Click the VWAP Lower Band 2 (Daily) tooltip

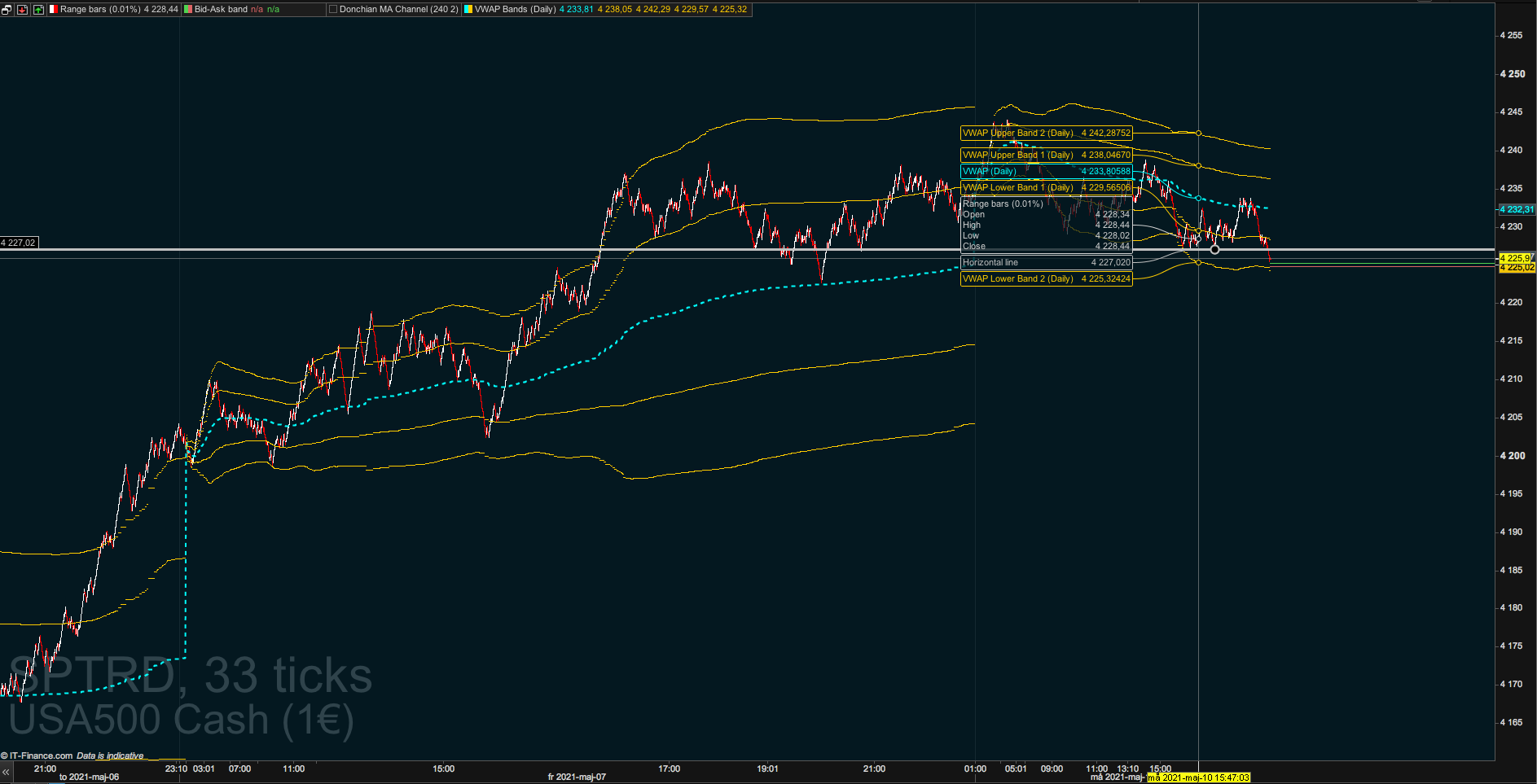pyautogui.click(x=1047, y=278)
